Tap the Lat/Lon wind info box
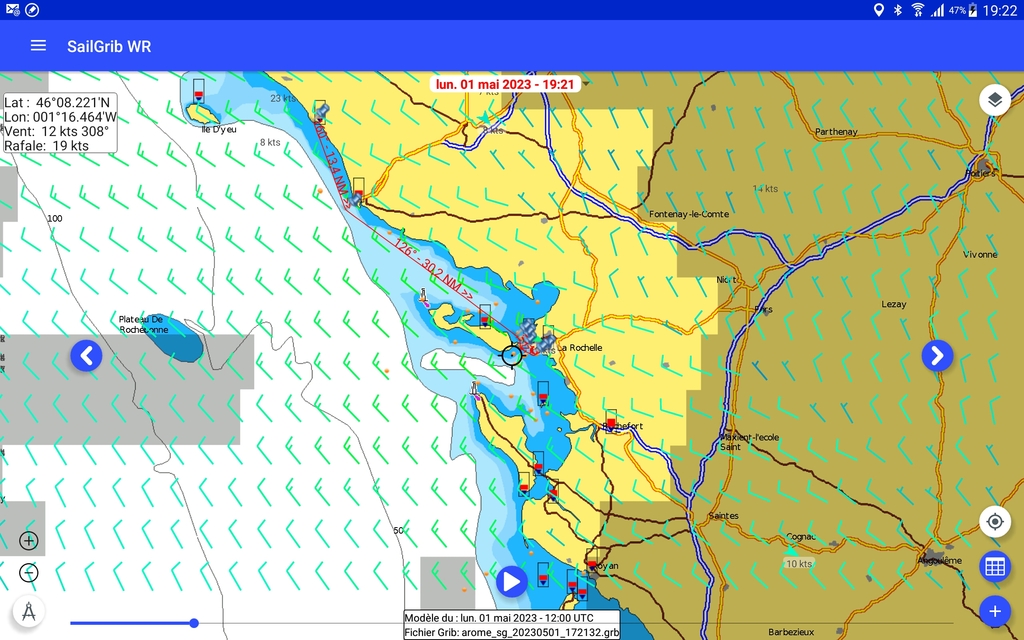1024x640 pixels. (x=59, y=123)
